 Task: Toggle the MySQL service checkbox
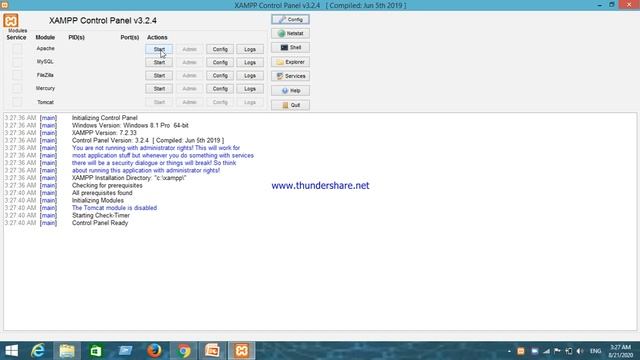pyautogui.click(x=17, y=62)
